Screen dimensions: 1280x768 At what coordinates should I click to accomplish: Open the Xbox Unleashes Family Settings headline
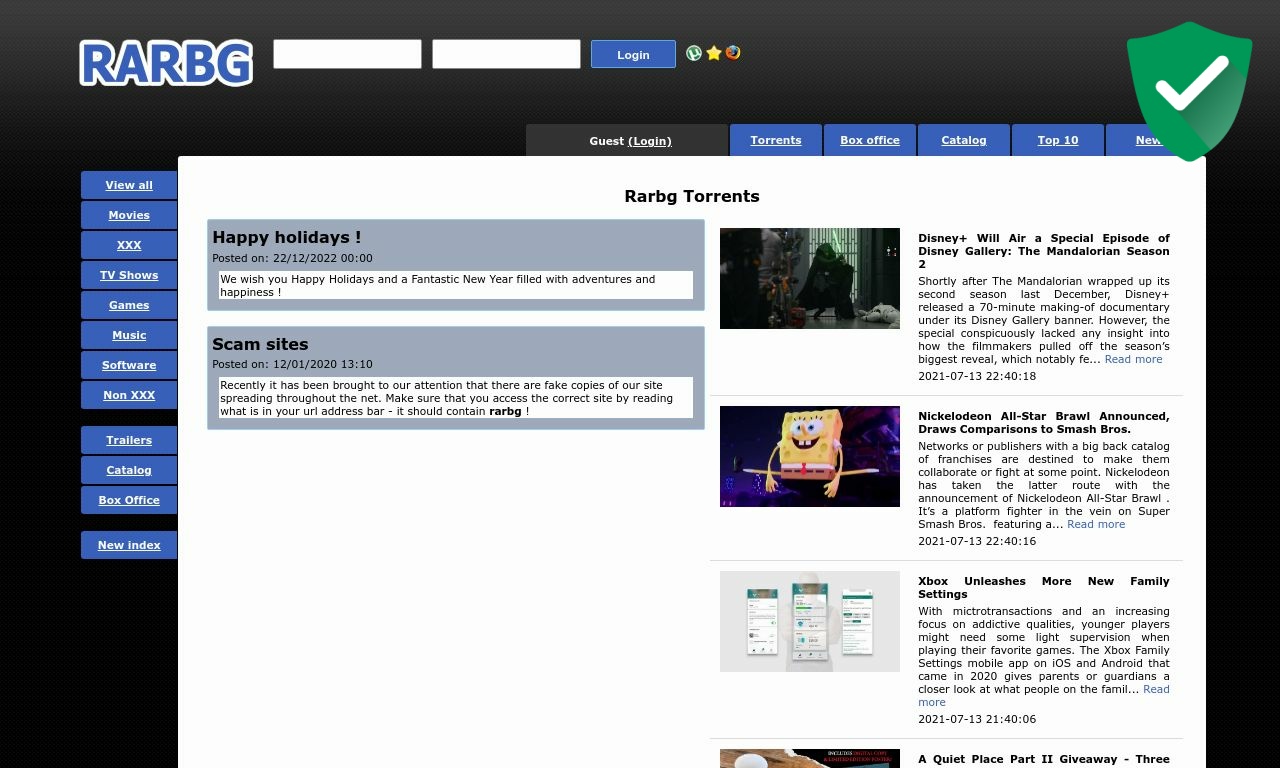(x=1044, y=588)
